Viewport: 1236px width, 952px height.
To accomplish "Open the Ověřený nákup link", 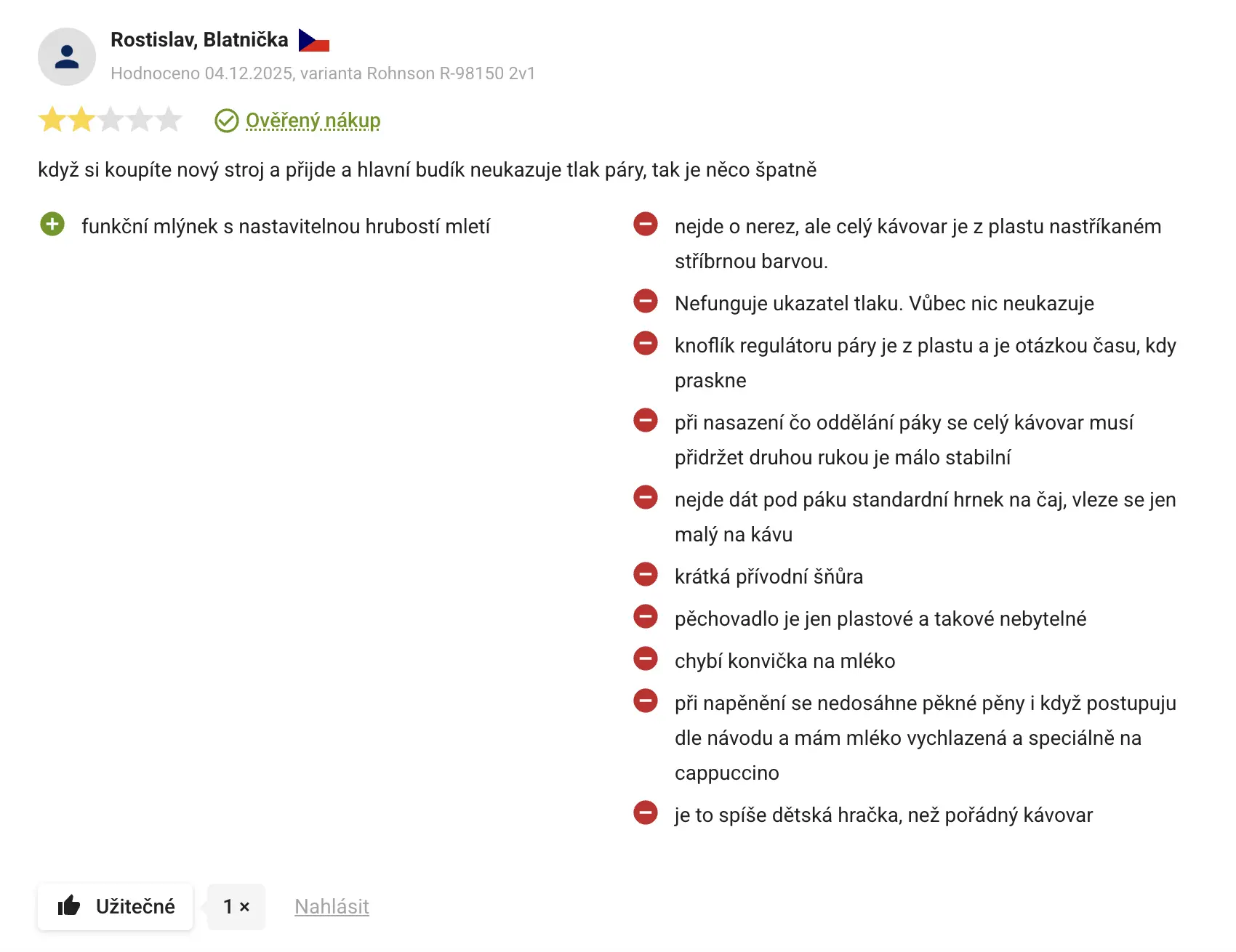I will point(313,121).
